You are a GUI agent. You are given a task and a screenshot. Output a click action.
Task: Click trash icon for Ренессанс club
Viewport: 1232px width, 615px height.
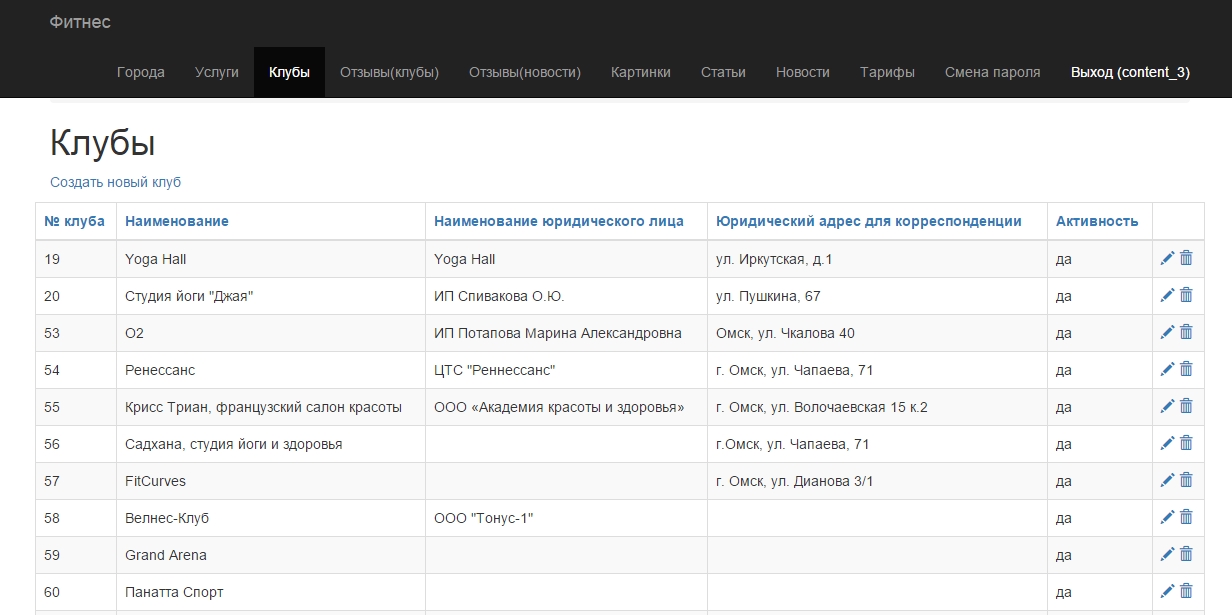(1187, 370)
